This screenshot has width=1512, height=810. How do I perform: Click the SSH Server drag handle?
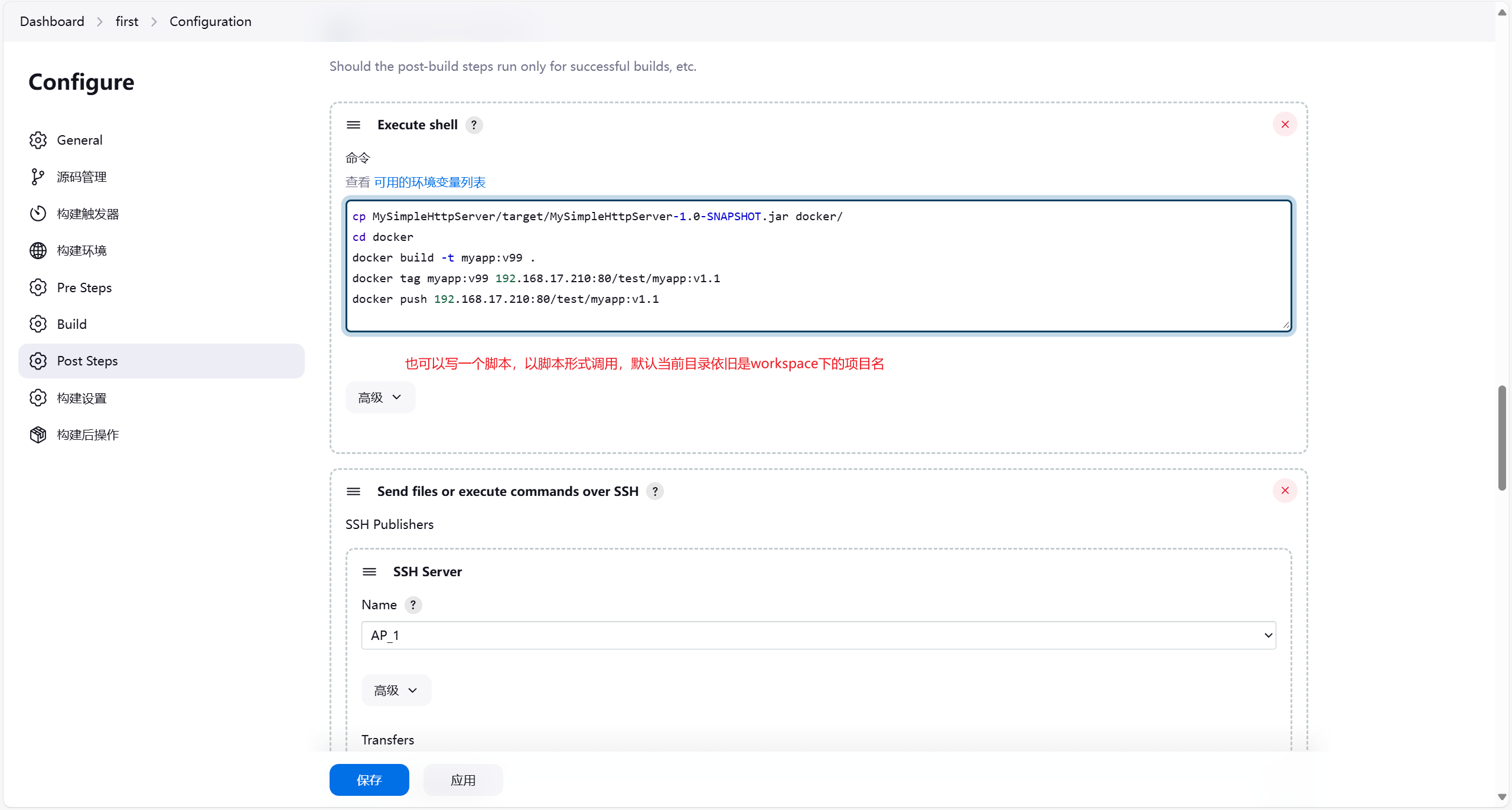tap(369, 571)
